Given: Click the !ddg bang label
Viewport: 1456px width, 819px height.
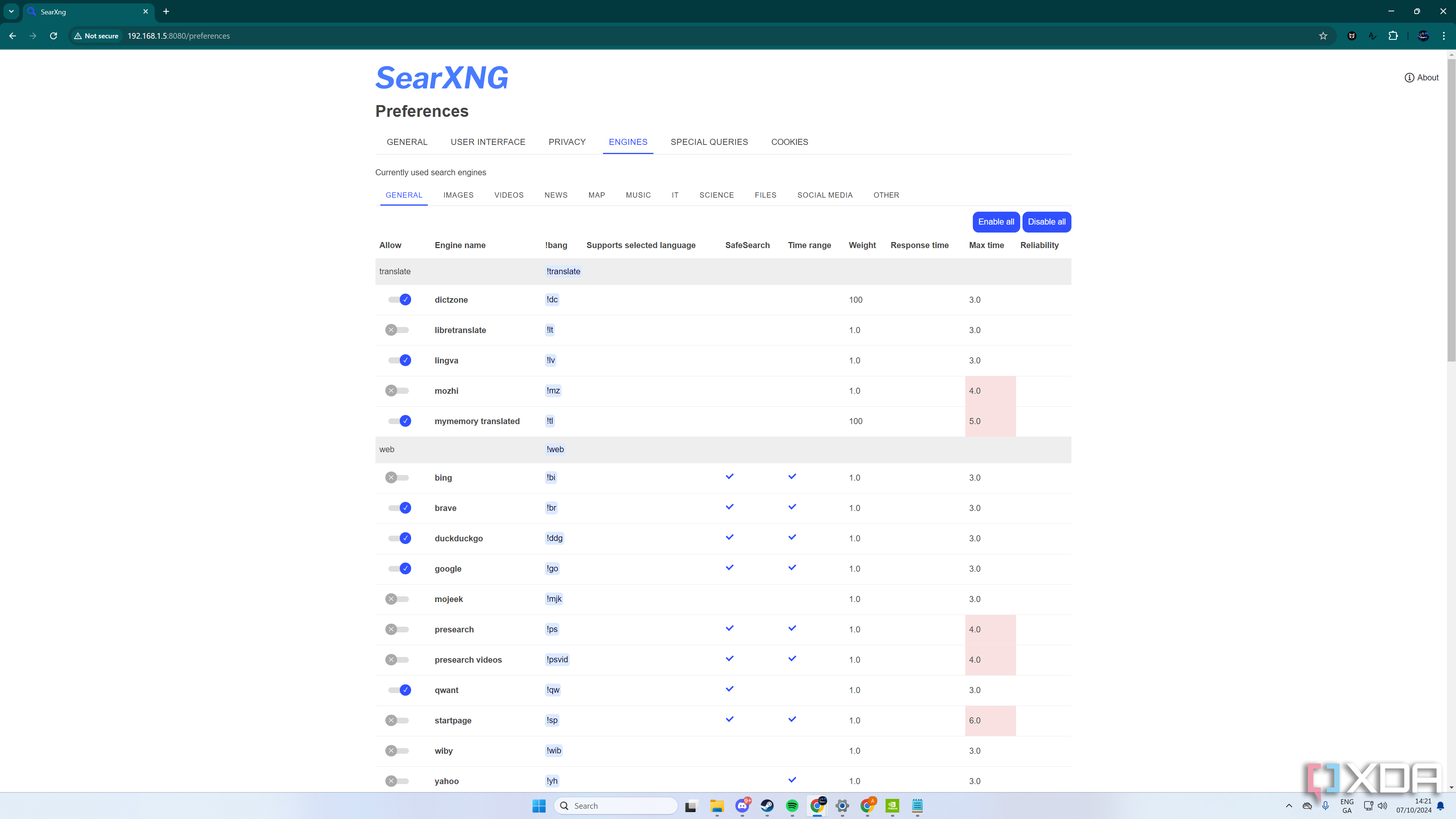Looking at the screenshot, I should [554, 538].
